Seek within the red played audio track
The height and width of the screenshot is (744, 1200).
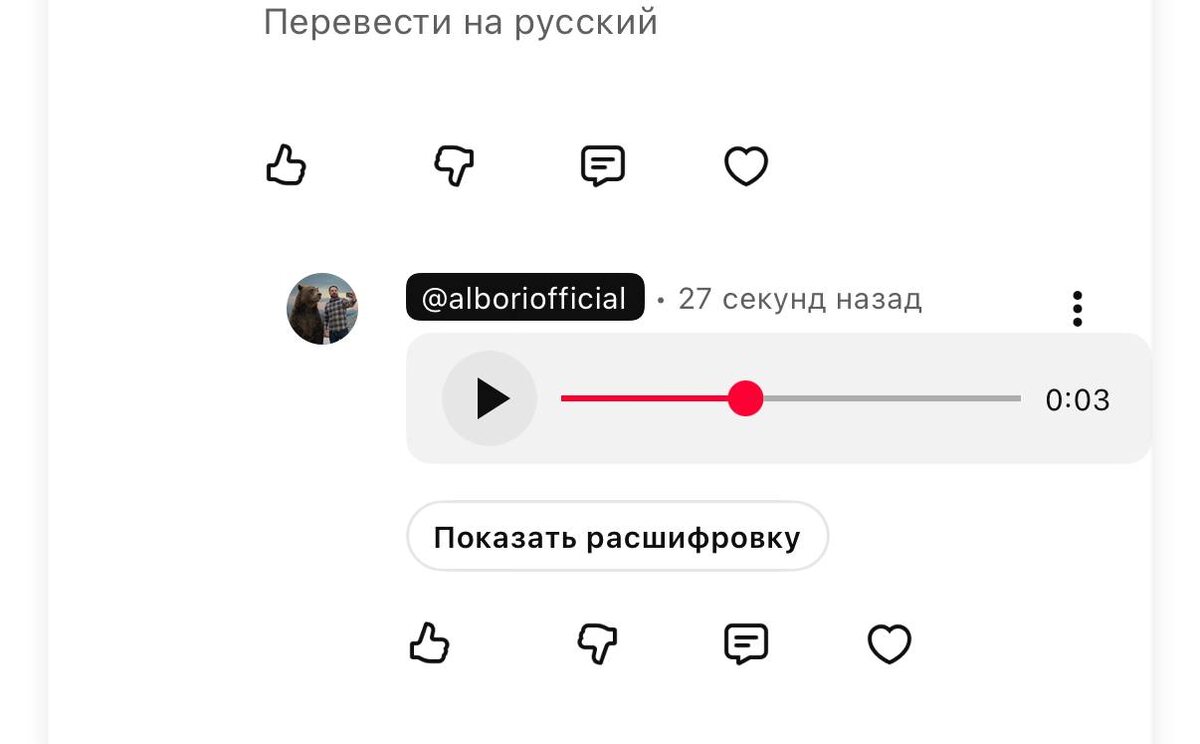click(644, 398)
